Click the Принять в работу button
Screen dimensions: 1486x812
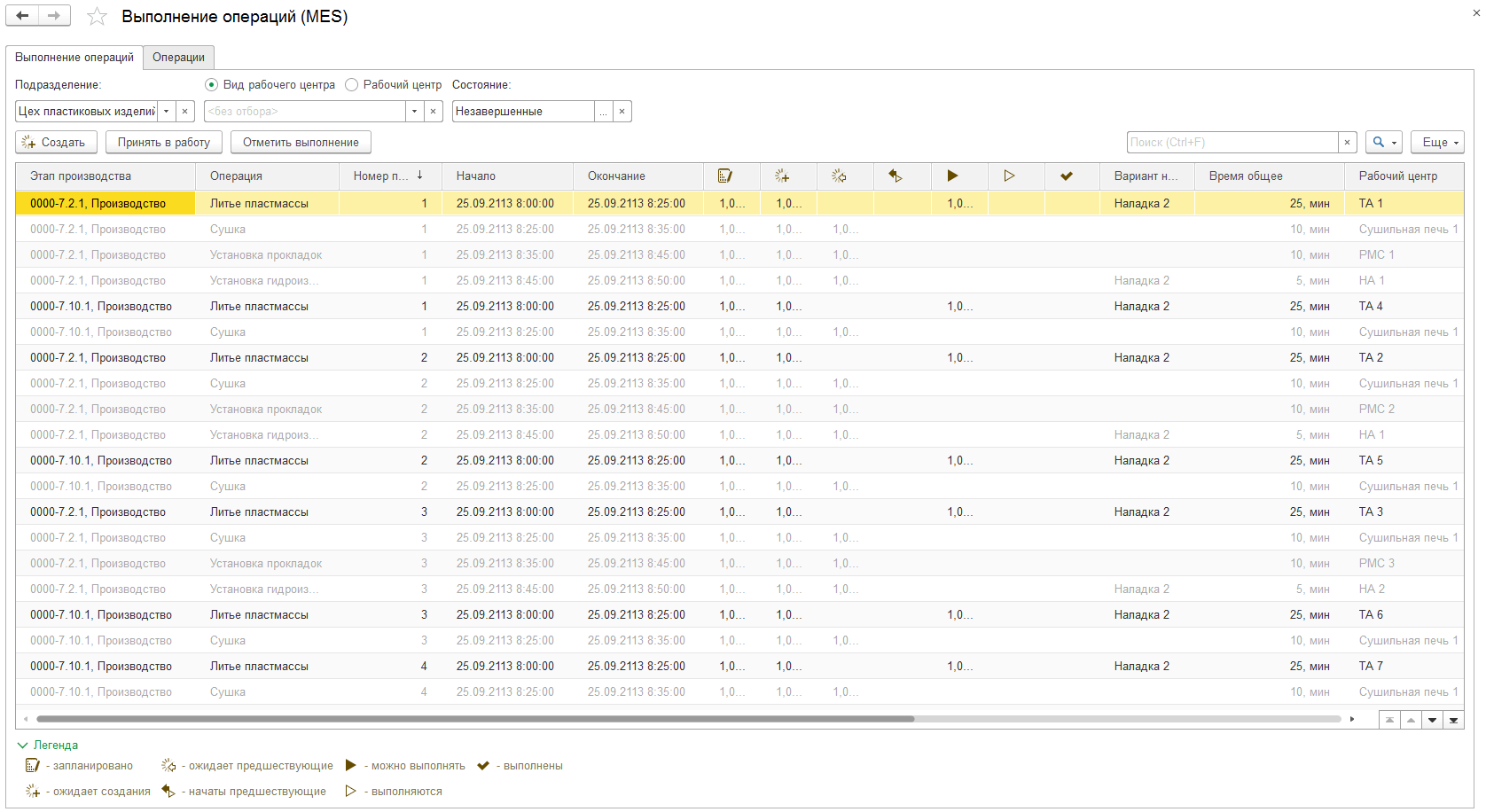pos(163,143)
